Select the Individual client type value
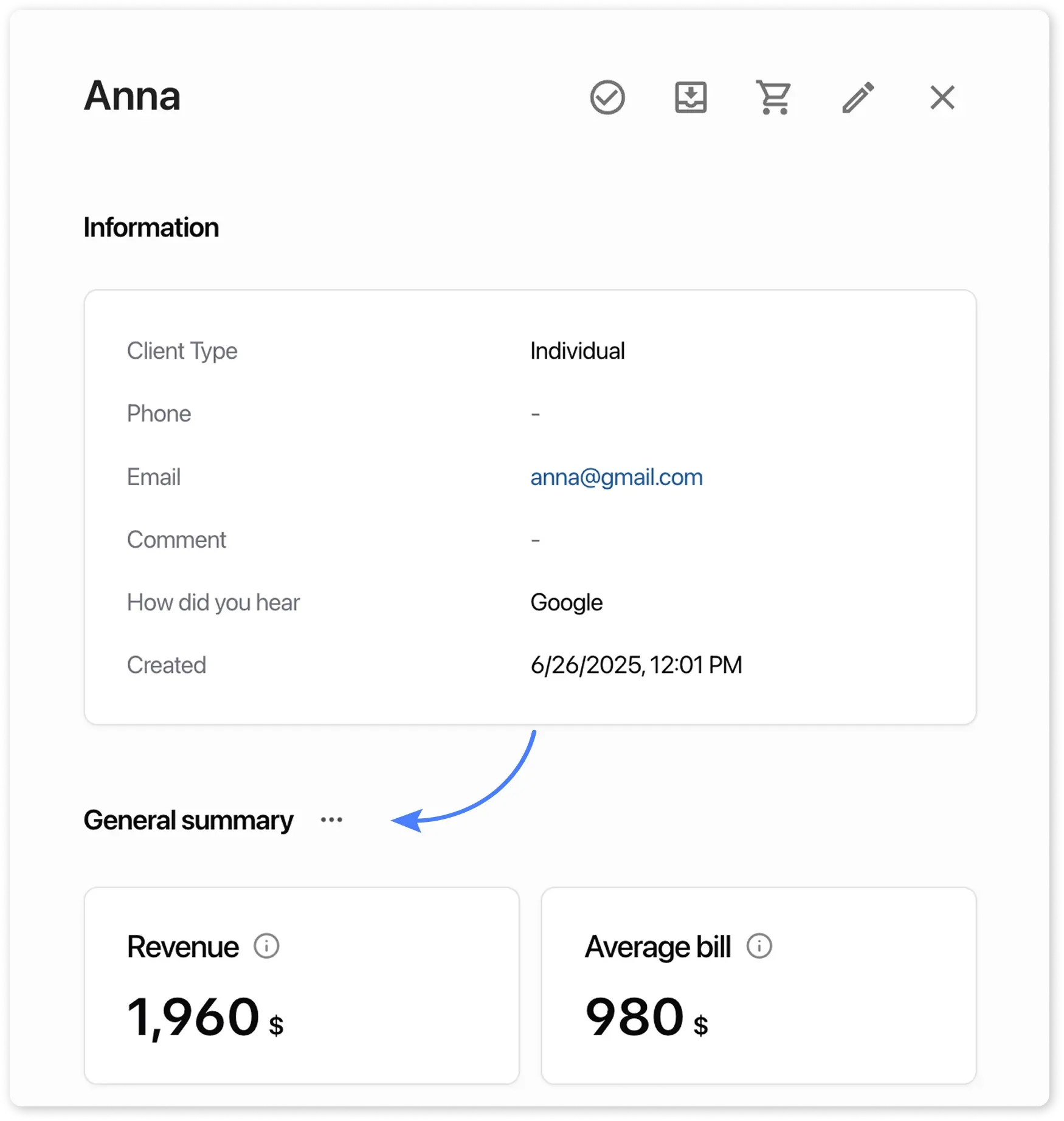The width and height of the screenshot is (1064, 1121). coord(577,351)
